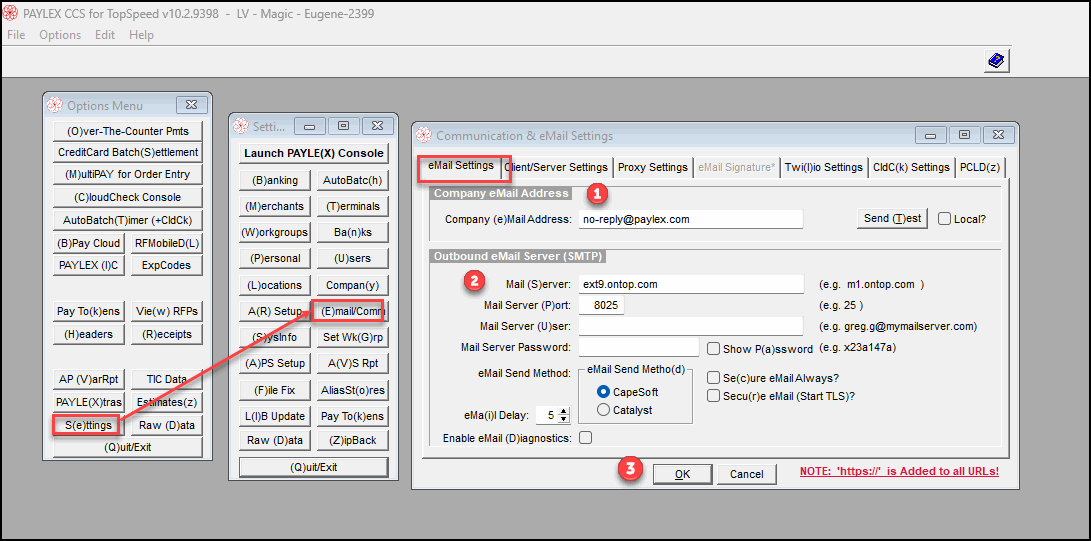Click the Mail Server Password field
This screenshot has height=541, width=1091.
pyautogui.click(x=639, y=347)
